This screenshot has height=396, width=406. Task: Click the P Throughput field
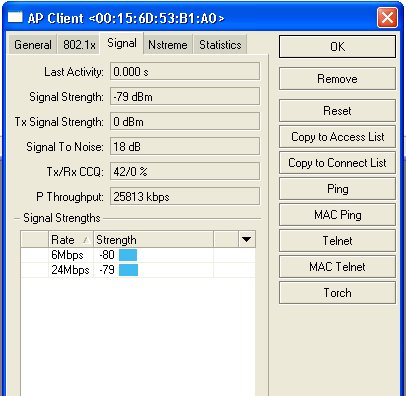click(x=185, y=197)
